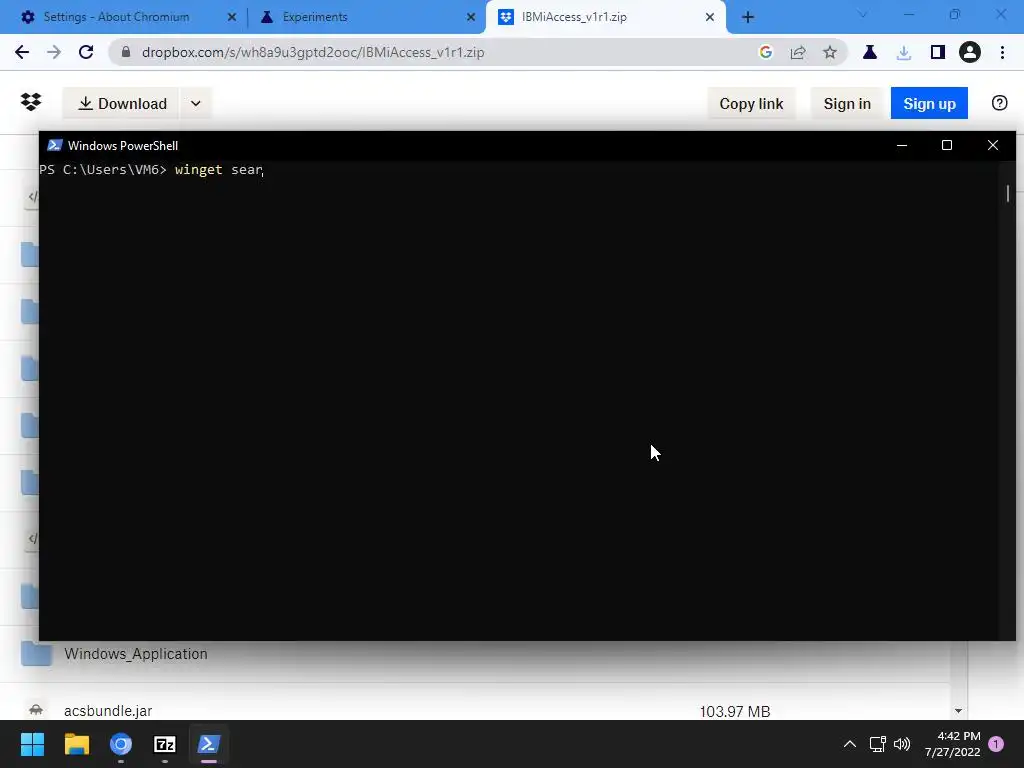Open 7-Zip from the taskbar

(x=165, y=744)
